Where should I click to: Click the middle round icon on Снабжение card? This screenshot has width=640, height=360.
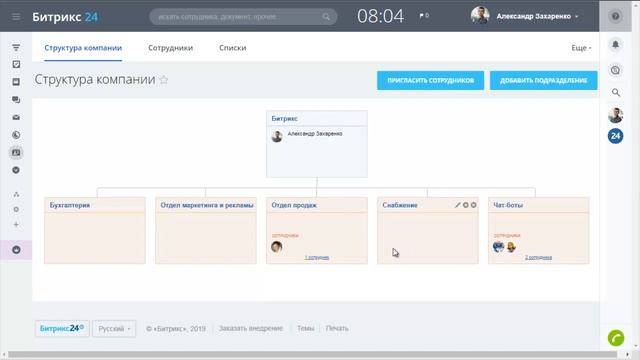(x=466, y=205)
